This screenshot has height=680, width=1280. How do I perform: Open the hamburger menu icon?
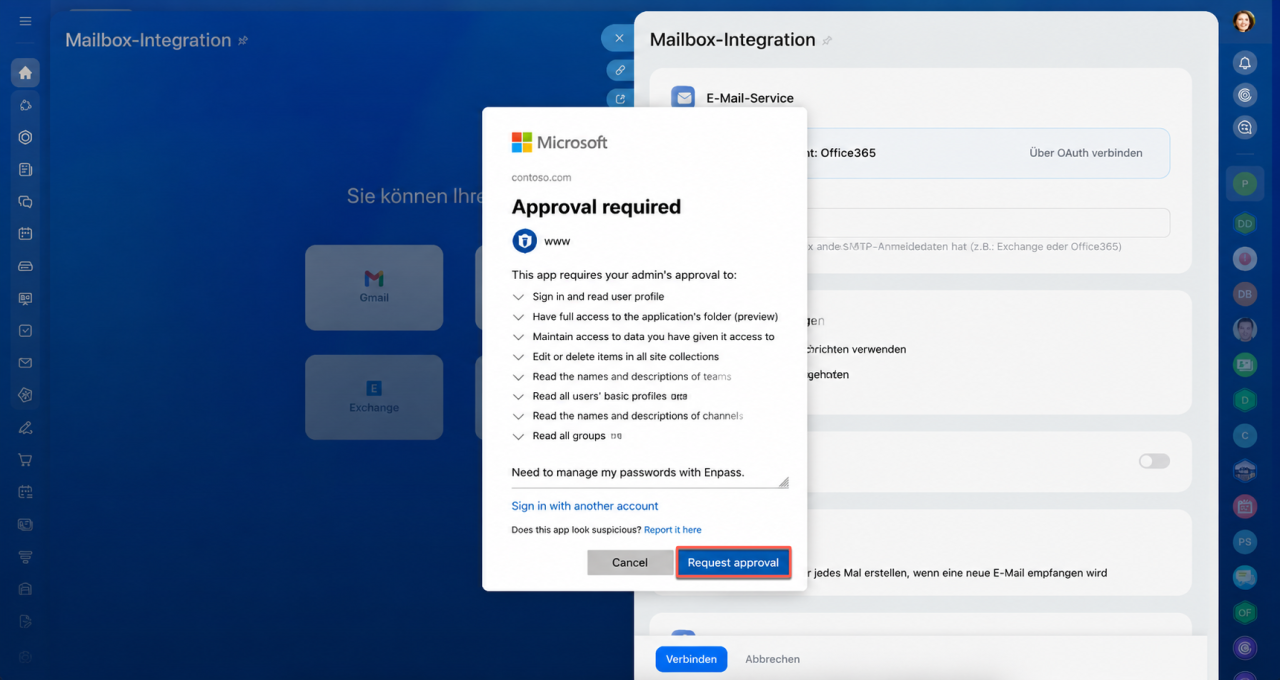coord(25,21)
